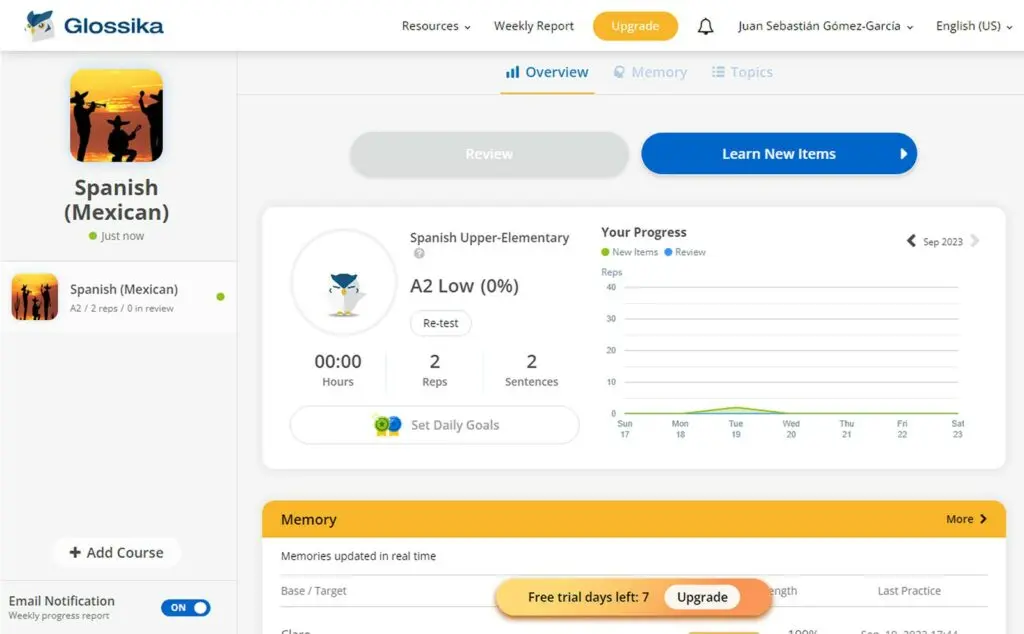Image resolution: width=1024 pixels, height=634 pixels.
Task: Click the 00:00 Hours stat
Action: pos(338,370)
